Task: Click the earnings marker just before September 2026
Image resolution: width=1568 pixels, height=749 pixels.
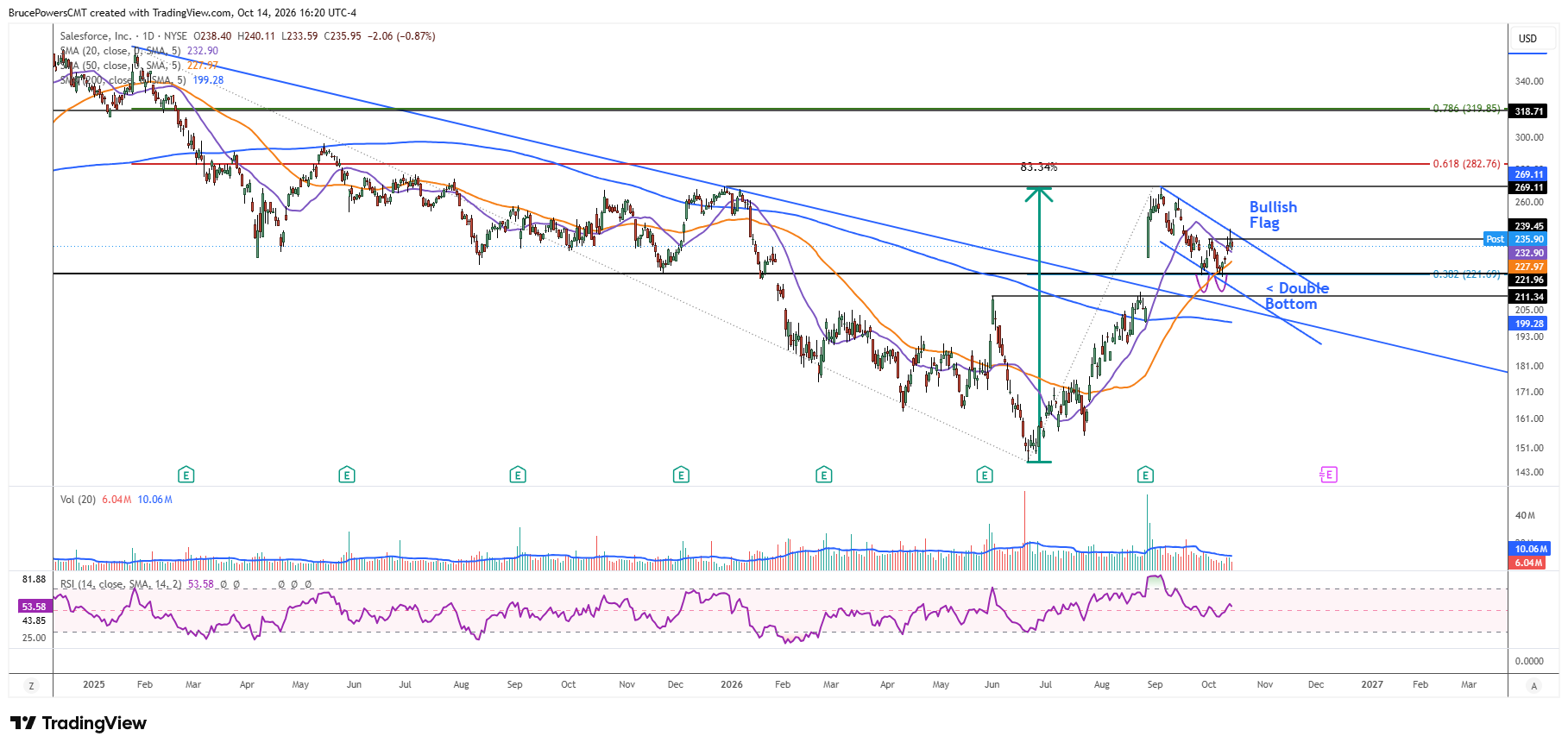Action: click(1145, 475)
